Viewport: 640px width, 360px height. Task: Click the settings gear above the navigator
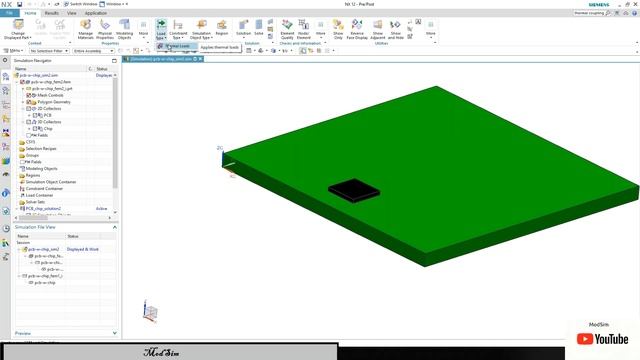tap(5, 60)
